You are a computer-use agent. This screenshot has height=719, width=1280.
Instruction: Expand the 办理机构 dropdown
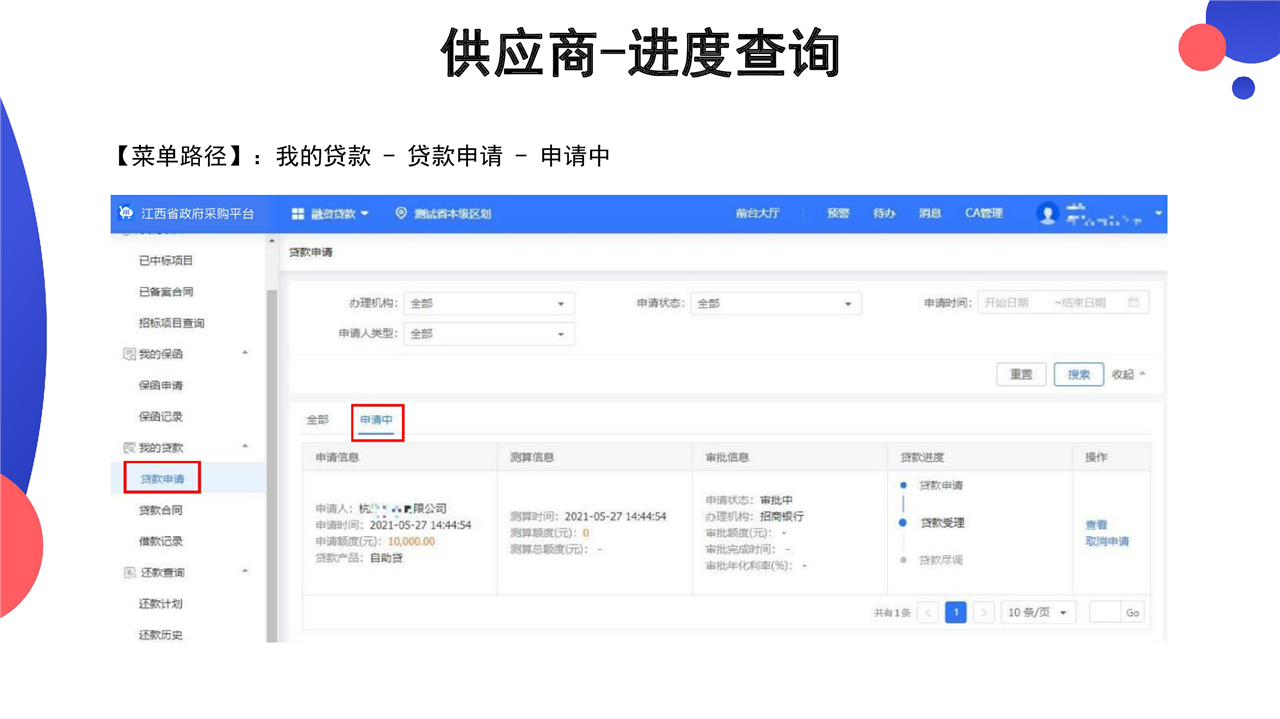pos(488,304)
